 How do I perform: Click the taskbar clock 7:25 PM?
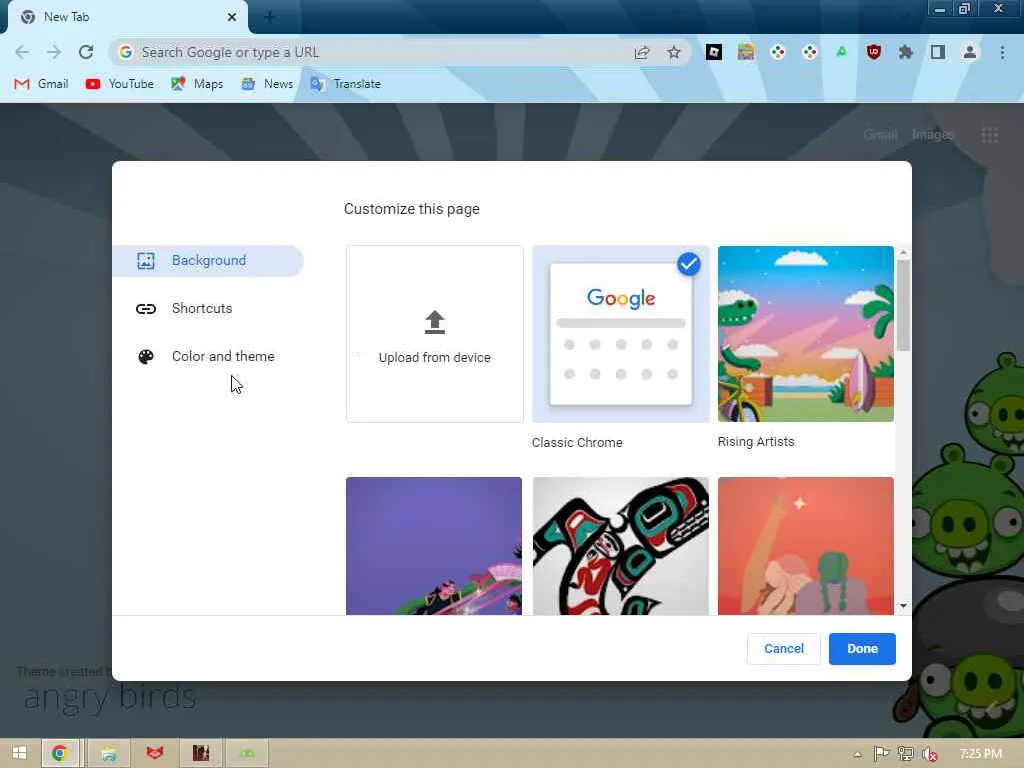[x=980, y=754]
